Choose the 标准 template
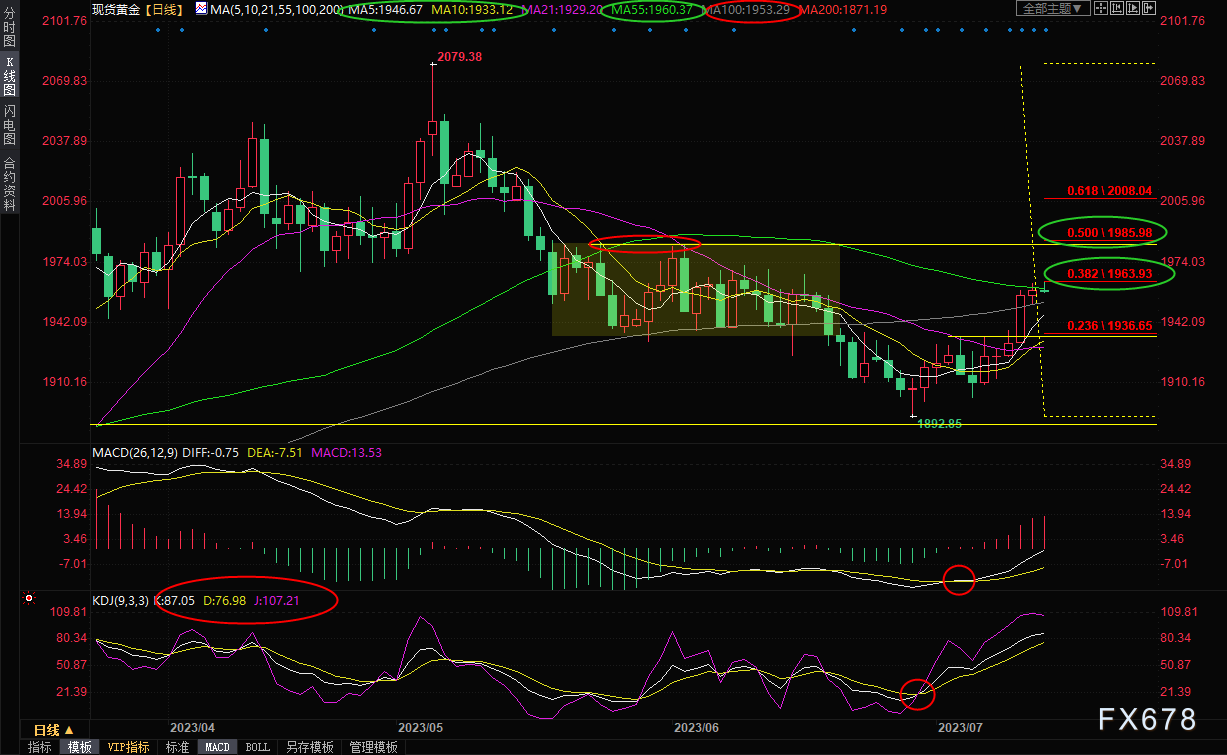This screenshot has height=755, width=1227. click(x=177, y=747)
